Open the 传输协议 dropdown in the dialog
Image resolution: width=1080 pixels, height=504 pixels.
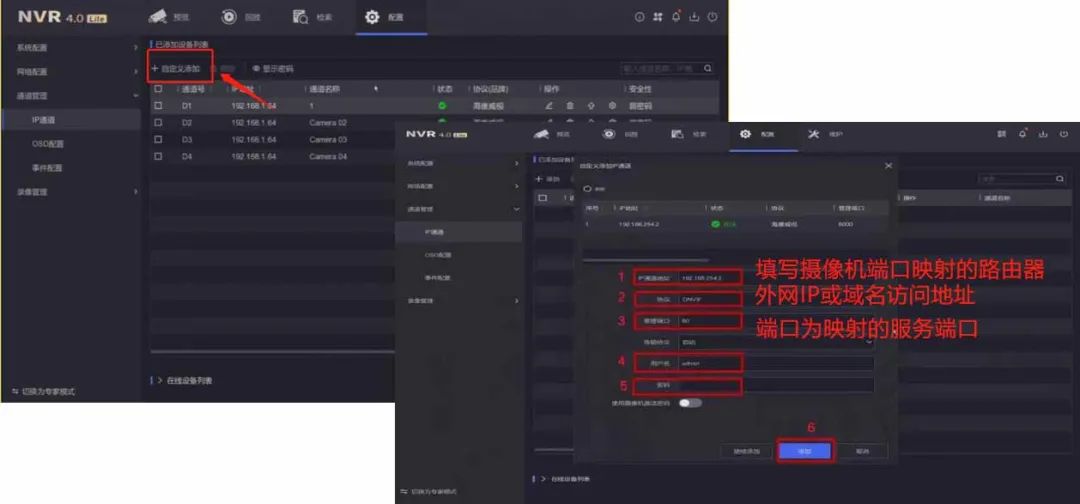click(x=775, y=341)
